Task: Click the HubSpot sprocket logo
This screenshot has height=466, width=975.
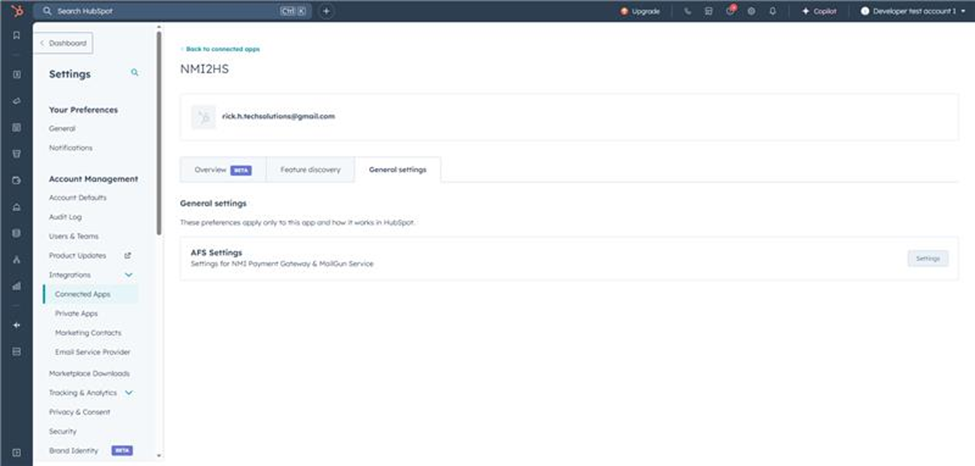Action: point(17,11)
